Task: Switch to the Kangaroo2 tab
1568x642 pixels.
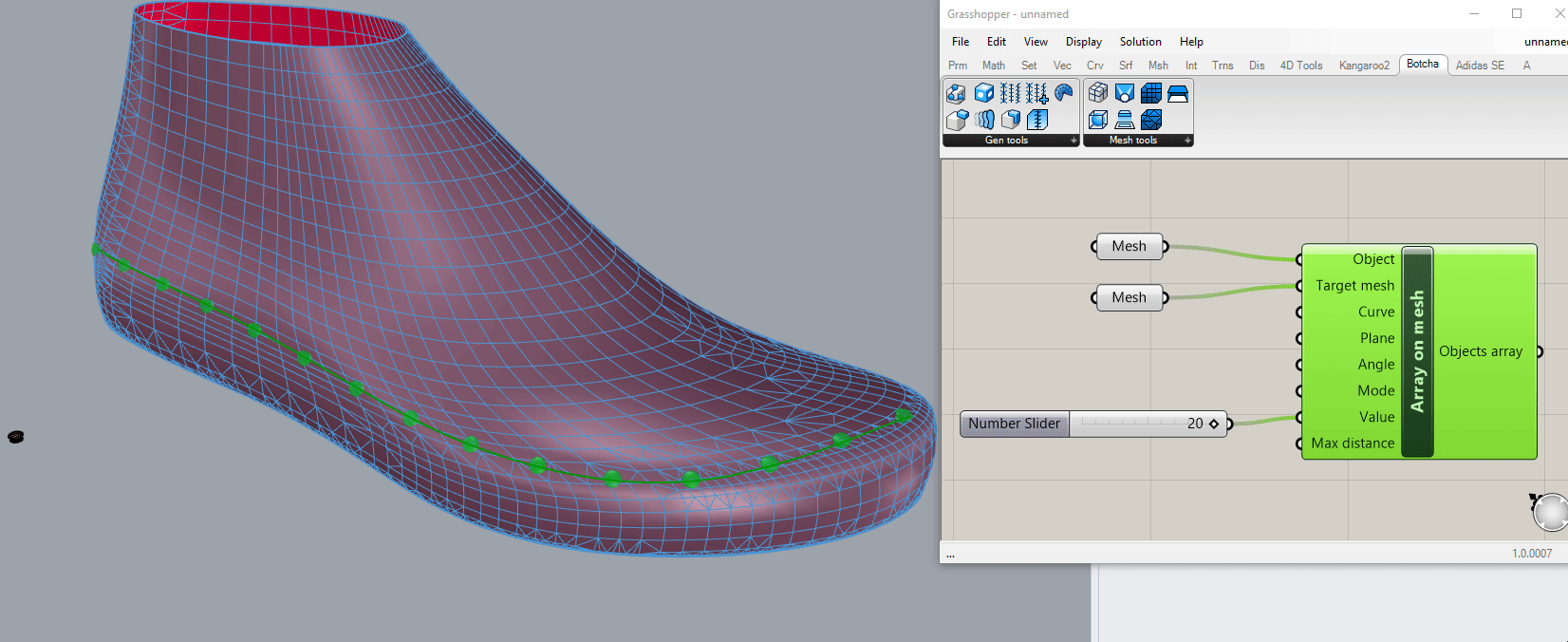Action: (1363, 66)
